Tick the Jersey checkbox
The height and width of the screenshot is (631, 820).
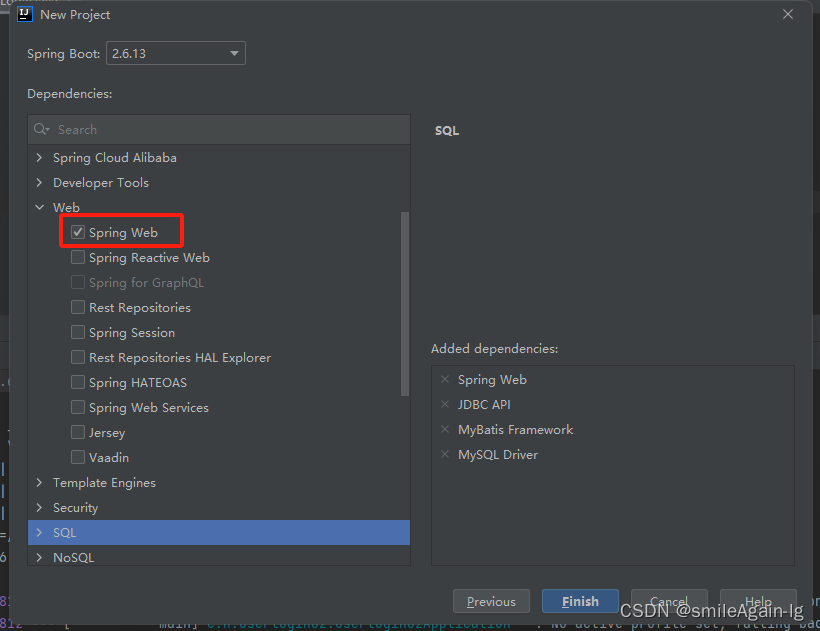pyautogui.click(x=78, y=432)
